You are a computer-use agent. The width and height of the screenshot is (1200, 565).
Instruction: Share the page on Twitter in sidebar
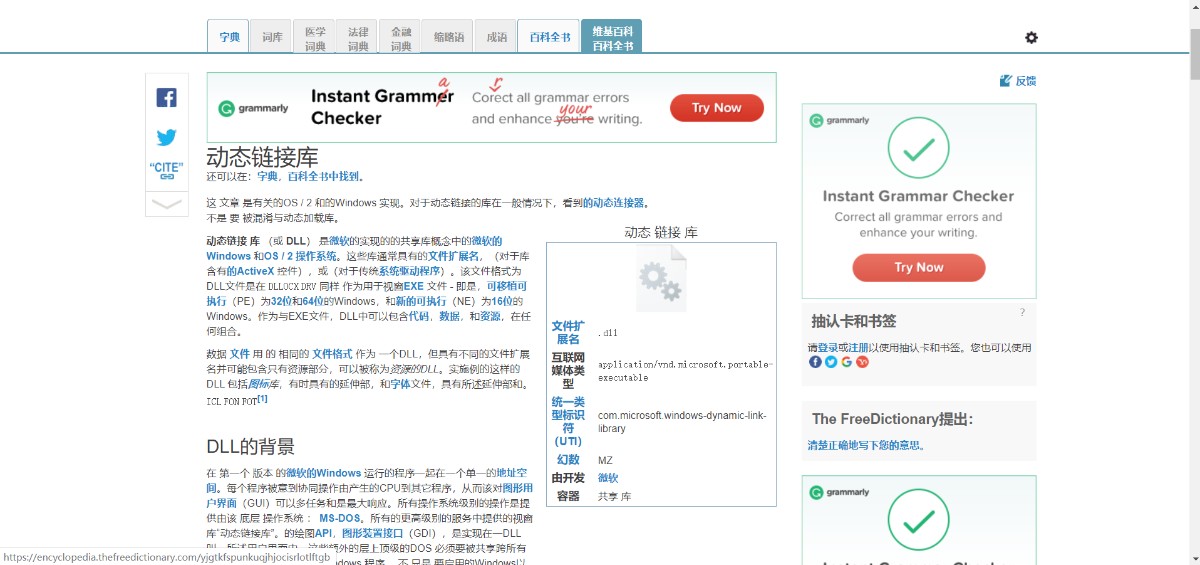[x=166, y=137]
